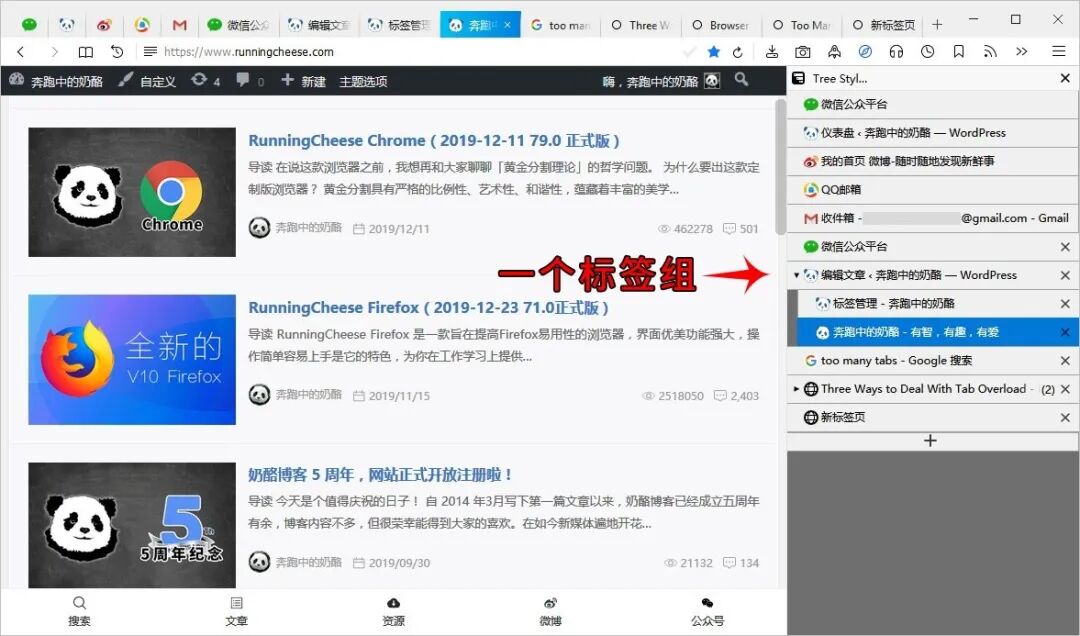The width and height of the screenshot is (1080, 636).
Task: Open RunningCheese Chrome article title link
Action: pyautogui.click(x=434, y=141)
